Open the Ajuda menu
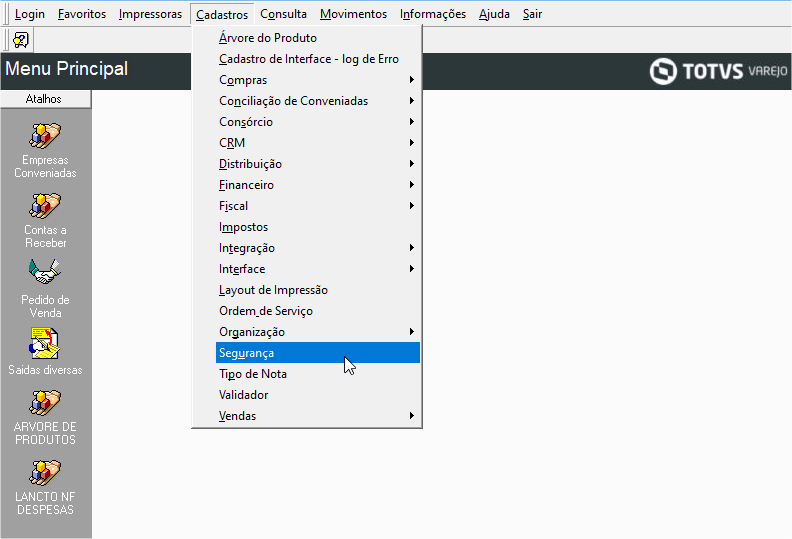The height and width of the screenshot is (539, 792). pyautogui.click(x=494, y=14)
